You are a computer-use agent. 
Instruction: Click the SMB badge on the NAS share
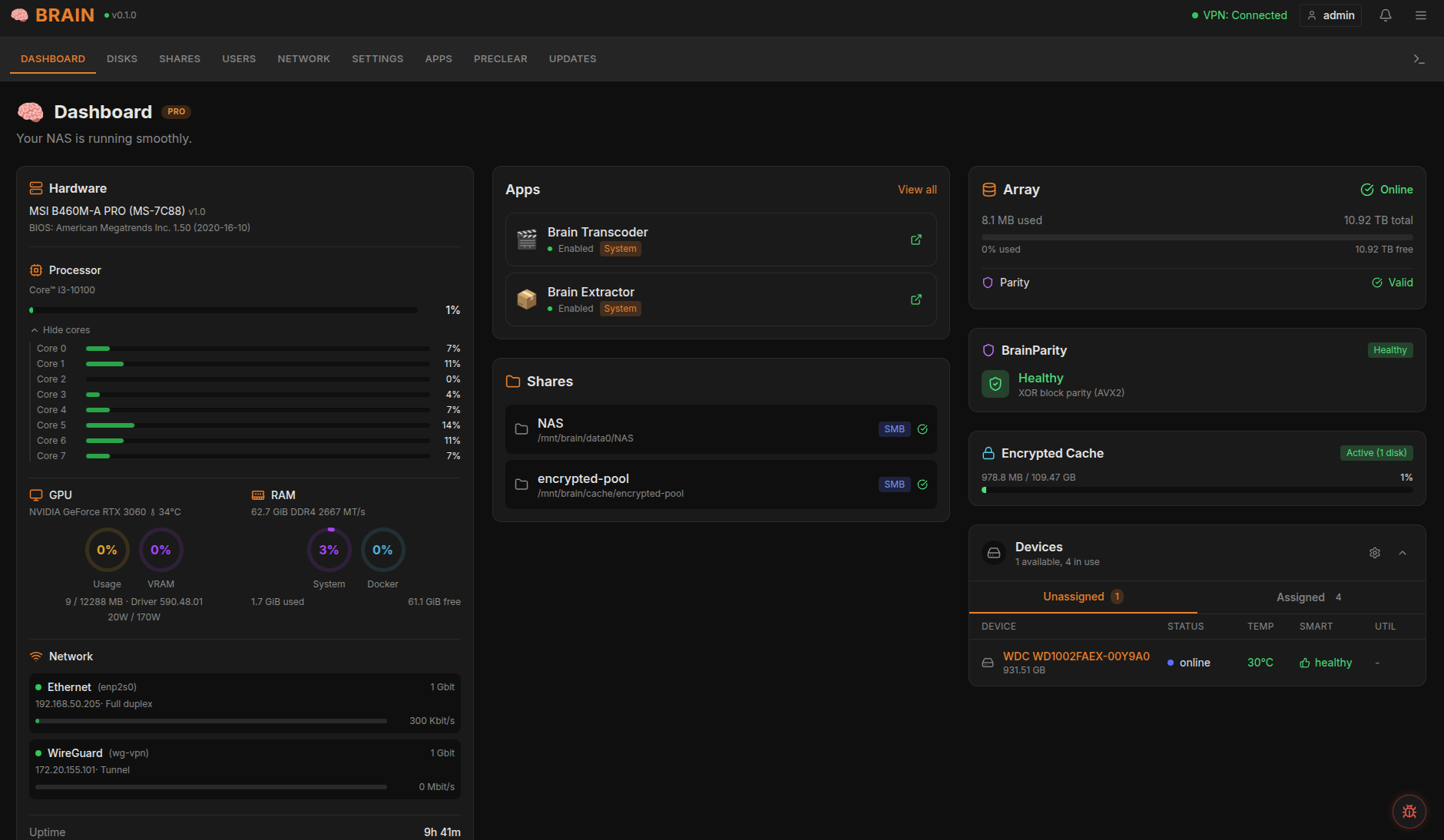(x=893, y=429)
